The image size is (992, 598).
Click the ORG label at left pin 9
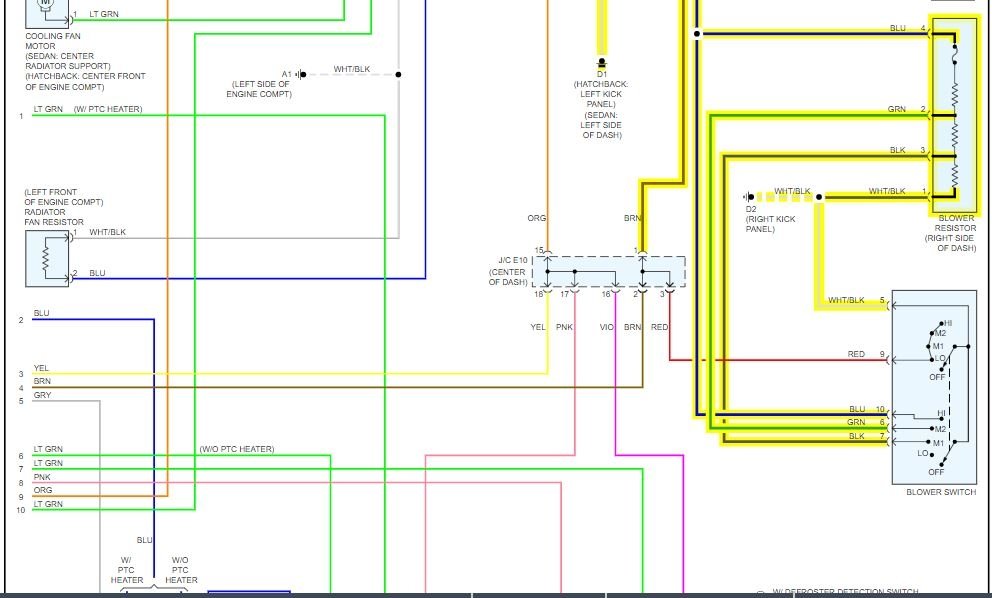coord(43,490)
